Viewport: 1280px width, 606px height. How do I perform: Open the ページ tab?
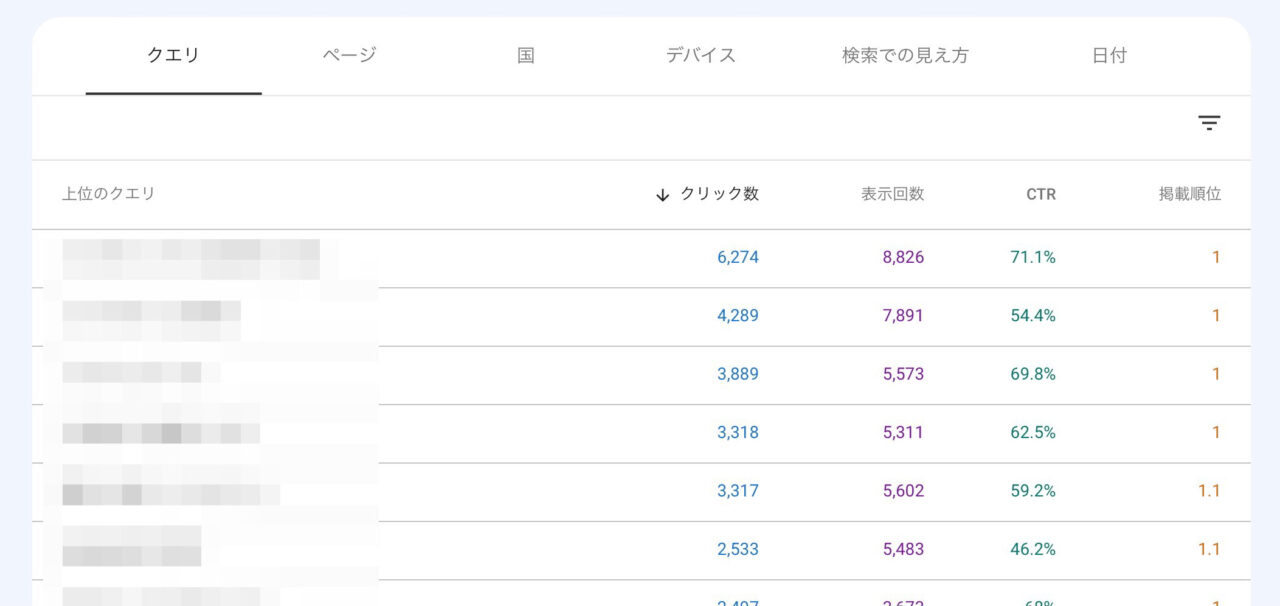[349, 56]
